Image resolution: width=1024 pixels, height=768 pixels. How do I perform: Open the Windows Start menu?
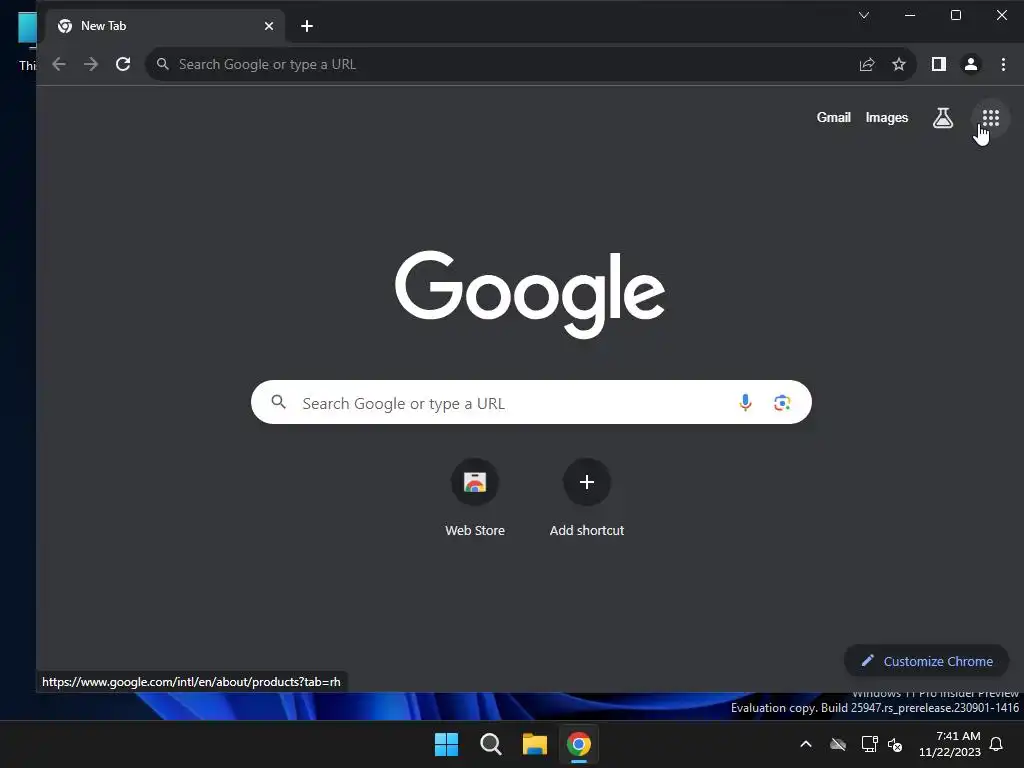(447, 744)
